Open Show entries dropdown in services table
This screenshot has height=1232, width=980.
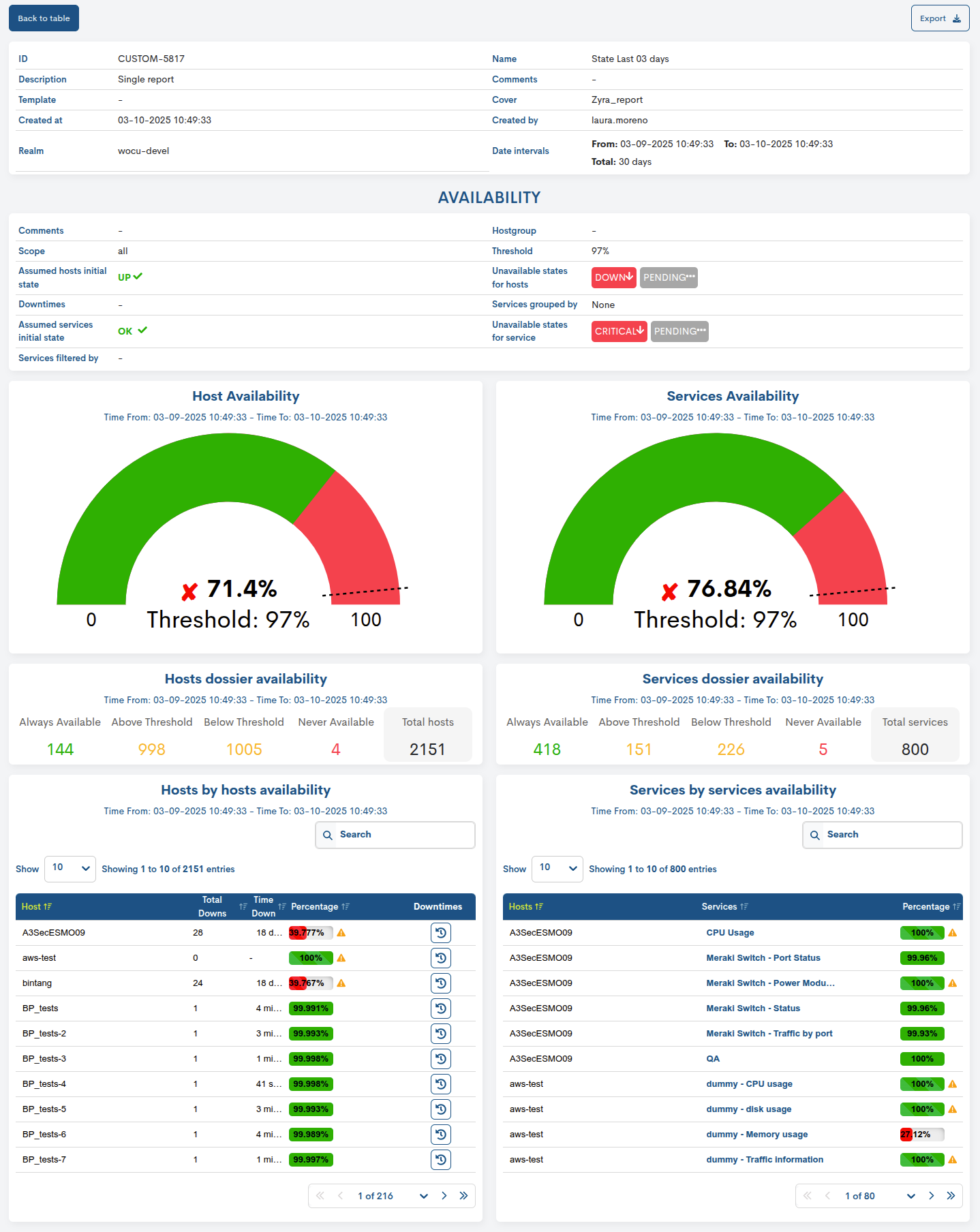(557, 868)
